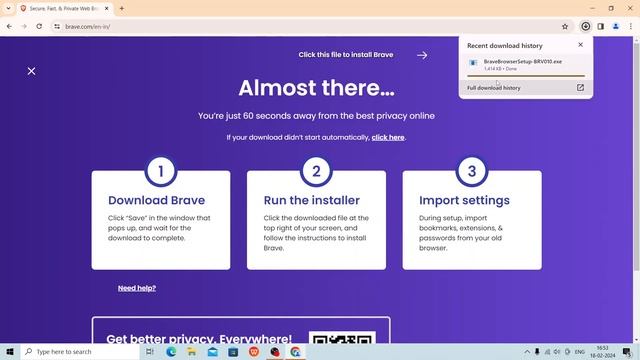Switch to Chrome on the taskbar

pos(296,351)
